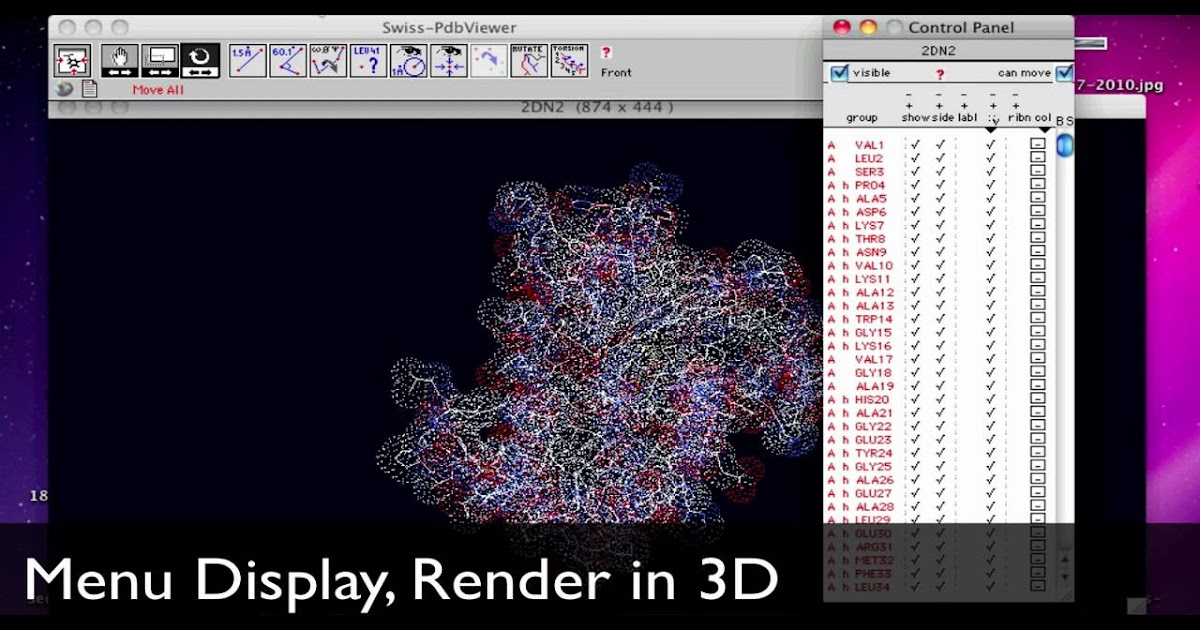The height and width of the screenshot is (630, 1200).
Task: Select residue VAL10 in group list
Action: 874,266
